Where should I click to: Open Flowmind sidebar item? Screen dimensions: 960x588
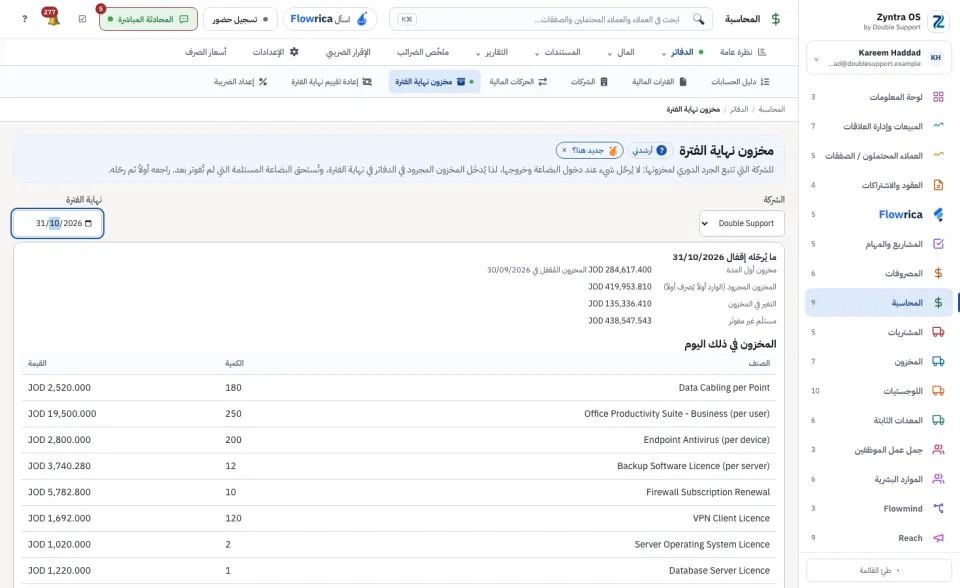tap(879, 508)
